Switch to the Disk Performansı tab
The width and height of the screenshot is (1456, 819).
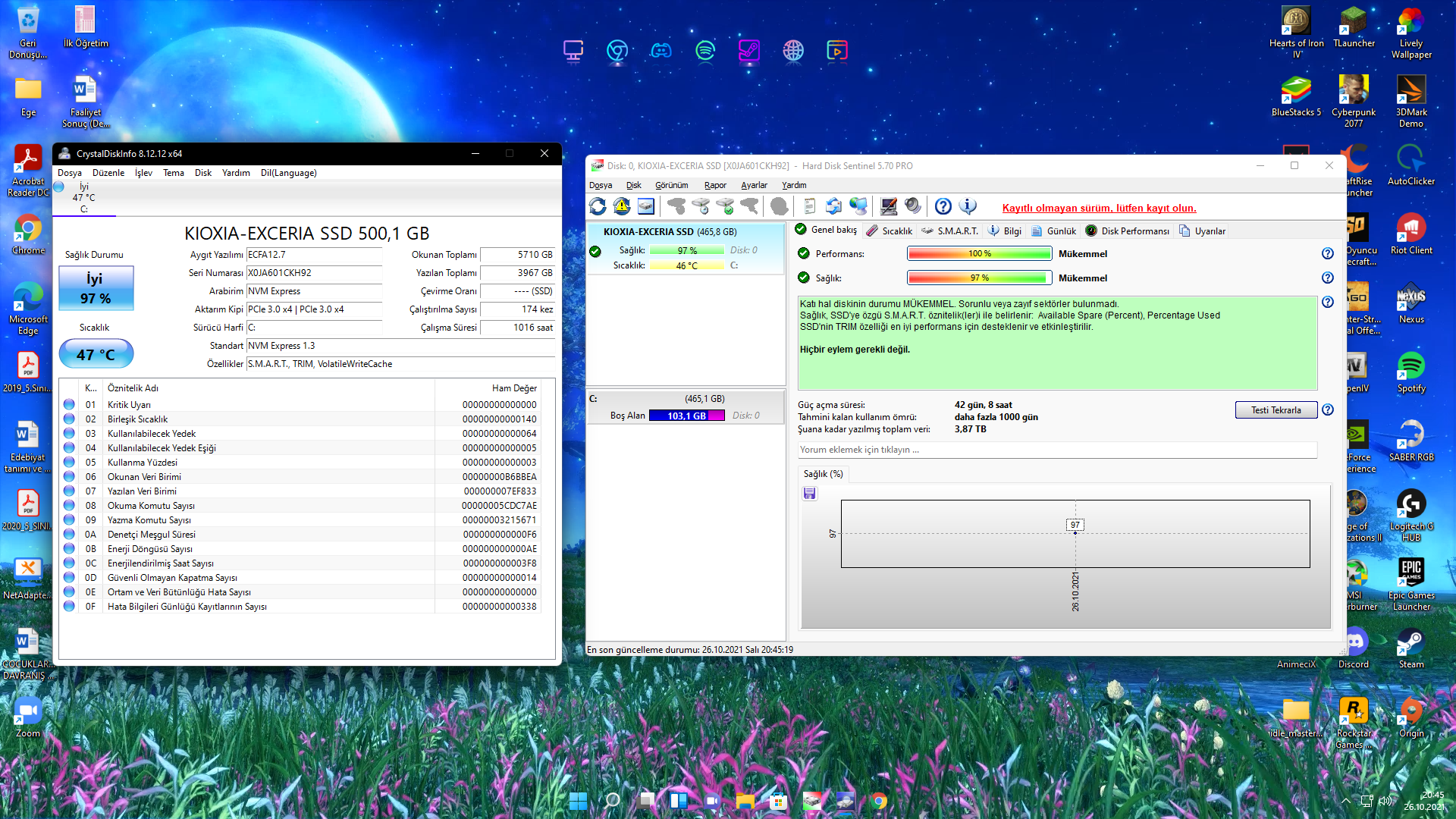[1128, 231]
